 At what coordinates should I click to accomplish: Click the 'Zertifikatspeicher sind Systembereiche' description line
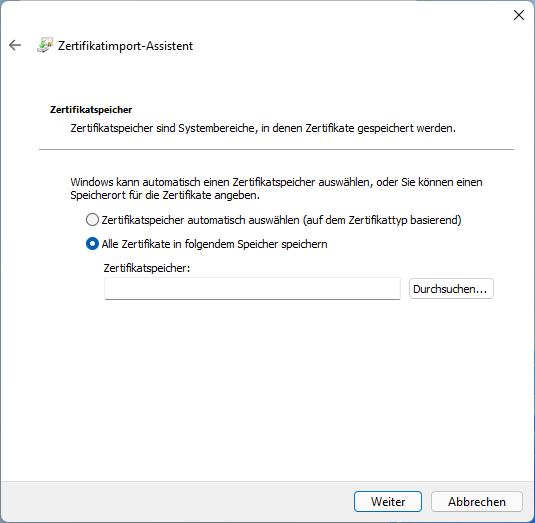click(263, 128)
